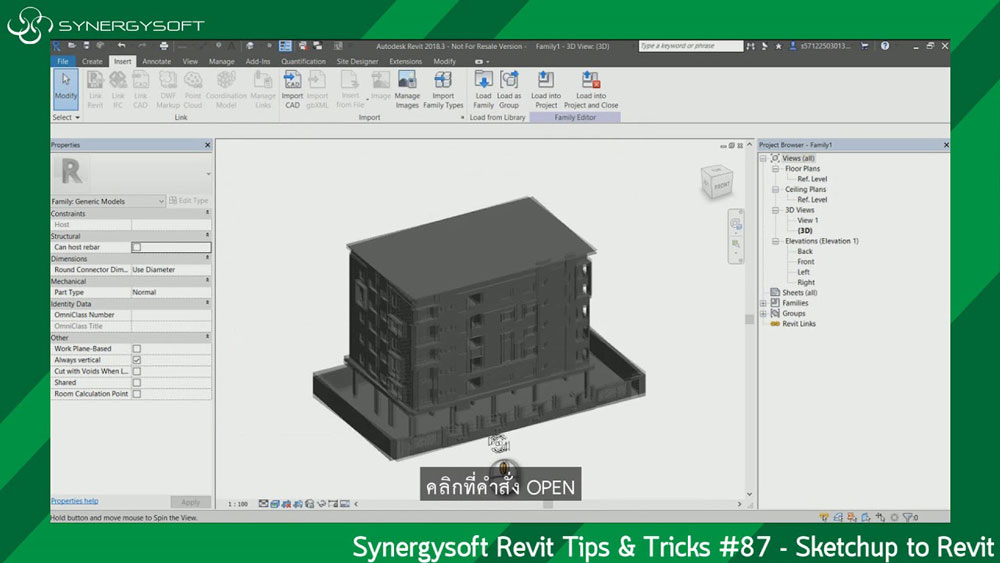This screenshot has width=1000, height=563.
Task: Close the Properties panel
Action: [x=207, y=145]
